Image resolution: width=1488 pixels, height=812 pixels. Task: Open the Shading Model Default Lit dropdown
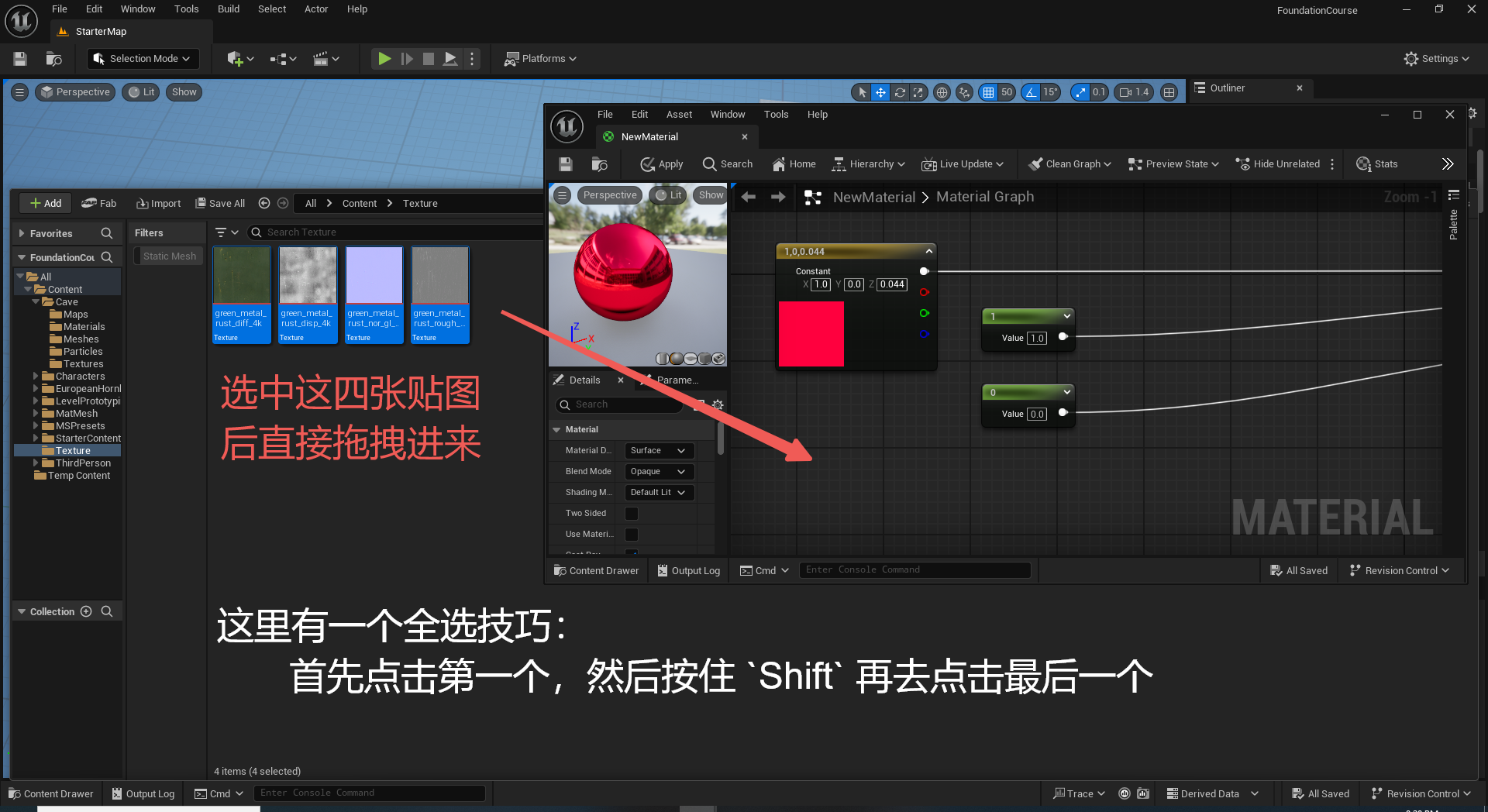pyautogui.click(x=659, y=493)
